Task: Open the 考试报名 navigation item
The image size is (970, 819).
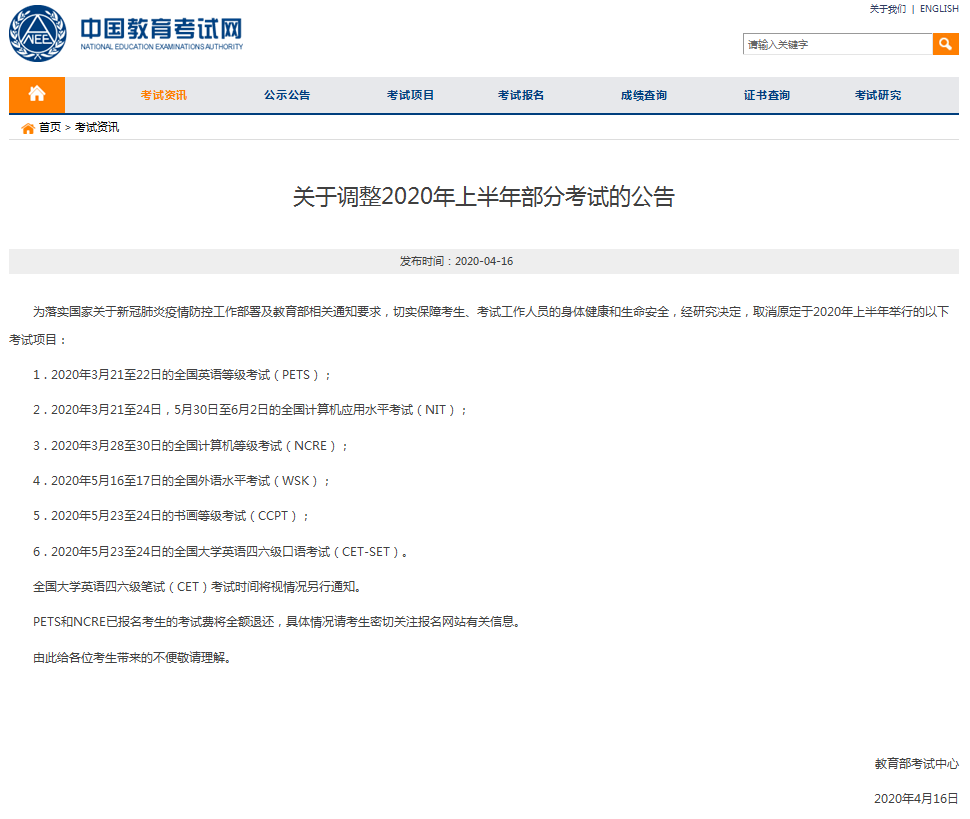Action: pos(521,96)
